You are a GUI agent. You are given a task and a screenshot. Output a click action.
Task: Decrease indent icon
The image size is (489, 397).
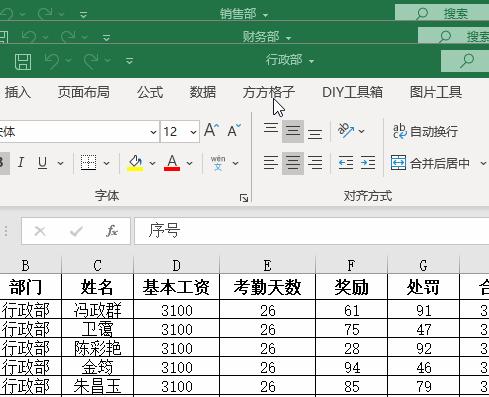click(x=346, y=163)
